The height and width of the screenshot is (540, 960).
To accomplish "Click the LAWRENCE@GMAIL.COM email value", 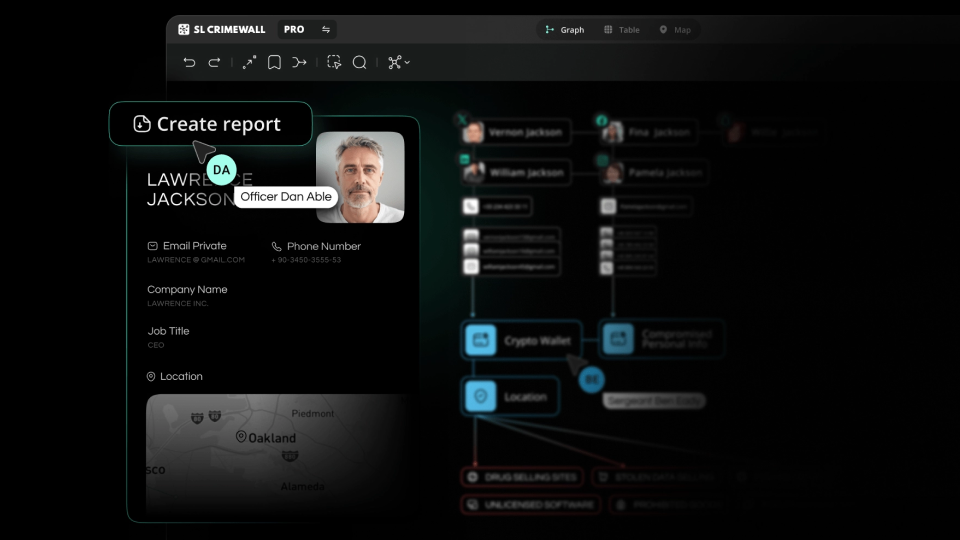I will pyautogui.click(x=196, y=260).
